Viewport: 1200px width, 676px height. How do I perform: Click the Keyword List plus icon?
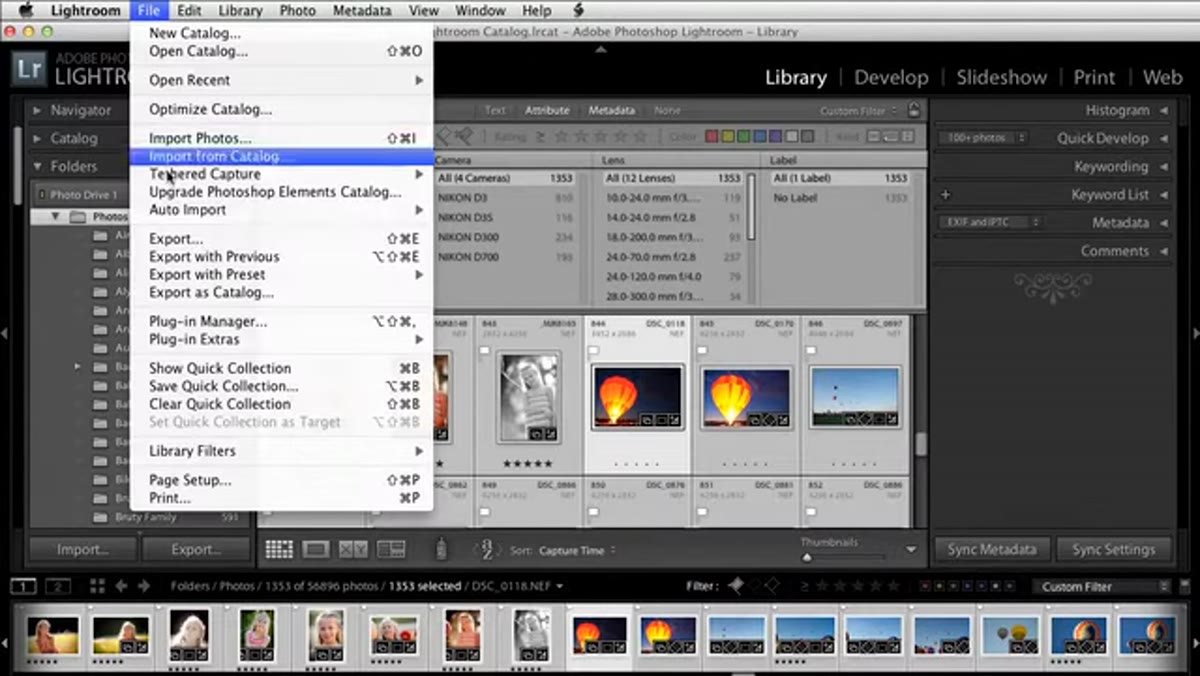(945, 195)
